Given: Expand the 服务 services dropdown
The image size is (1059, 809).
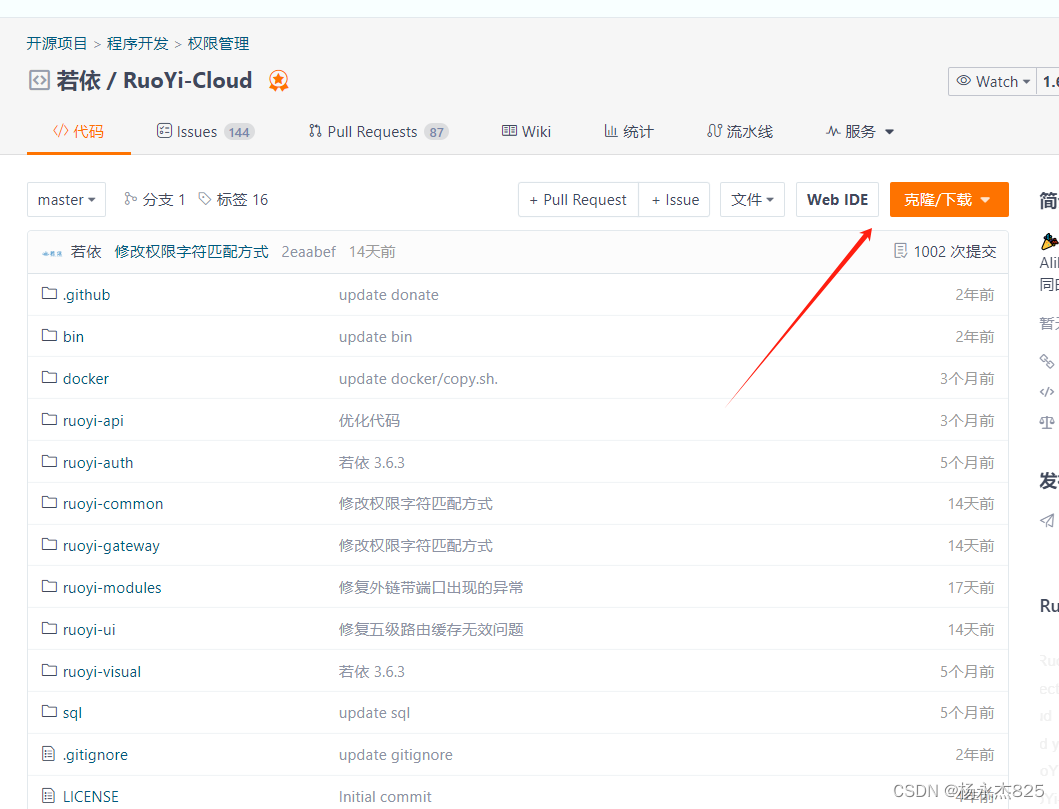Looking at the screenshot, I should [860, 132].
